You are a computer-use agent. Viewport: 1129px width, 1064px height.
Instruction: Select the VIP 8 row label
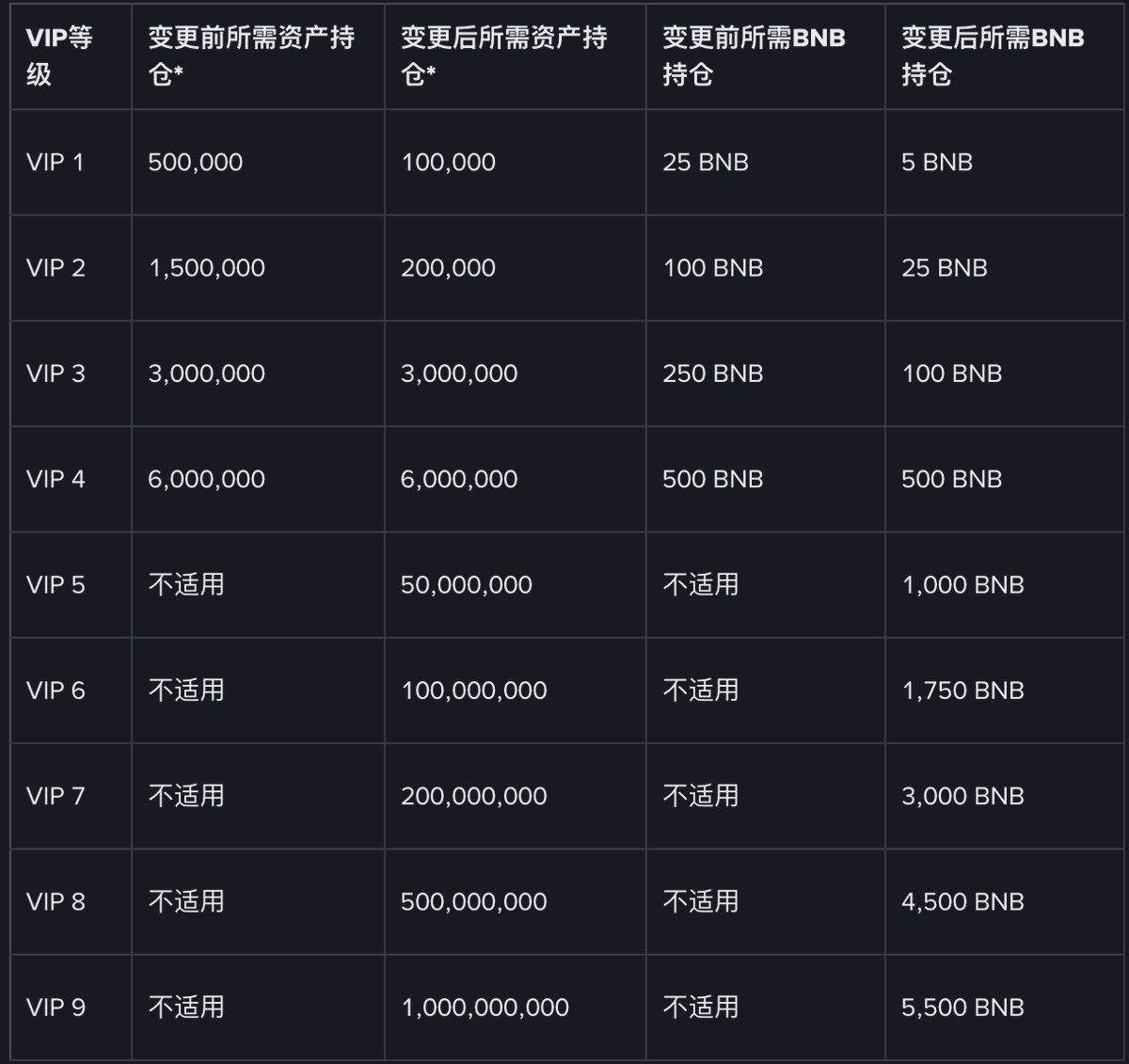coord(56,901)
